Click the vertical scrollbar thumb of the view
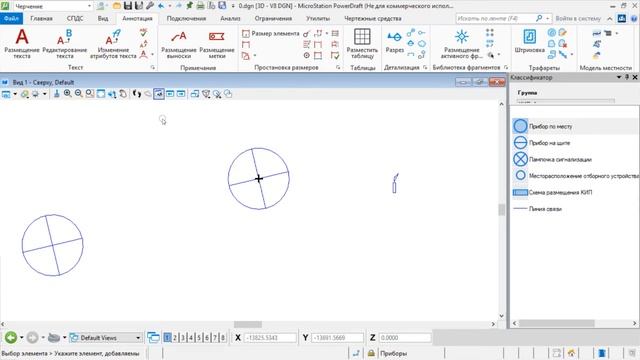 coord(502,209)
